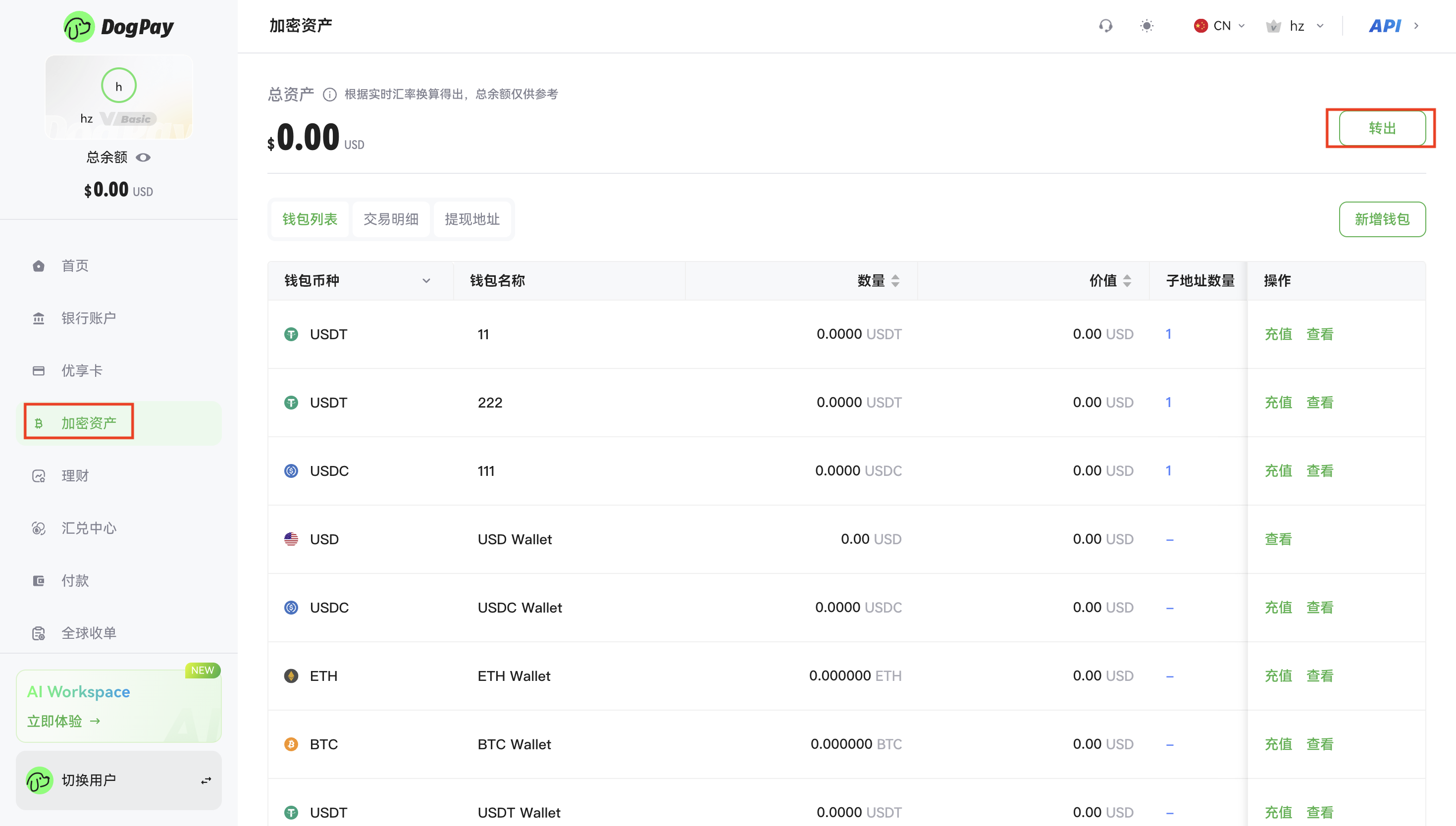The height and width of the screenshot is (826, 1456).
Task: Click the chevron next to API
Action: [x=1416, y=26]
